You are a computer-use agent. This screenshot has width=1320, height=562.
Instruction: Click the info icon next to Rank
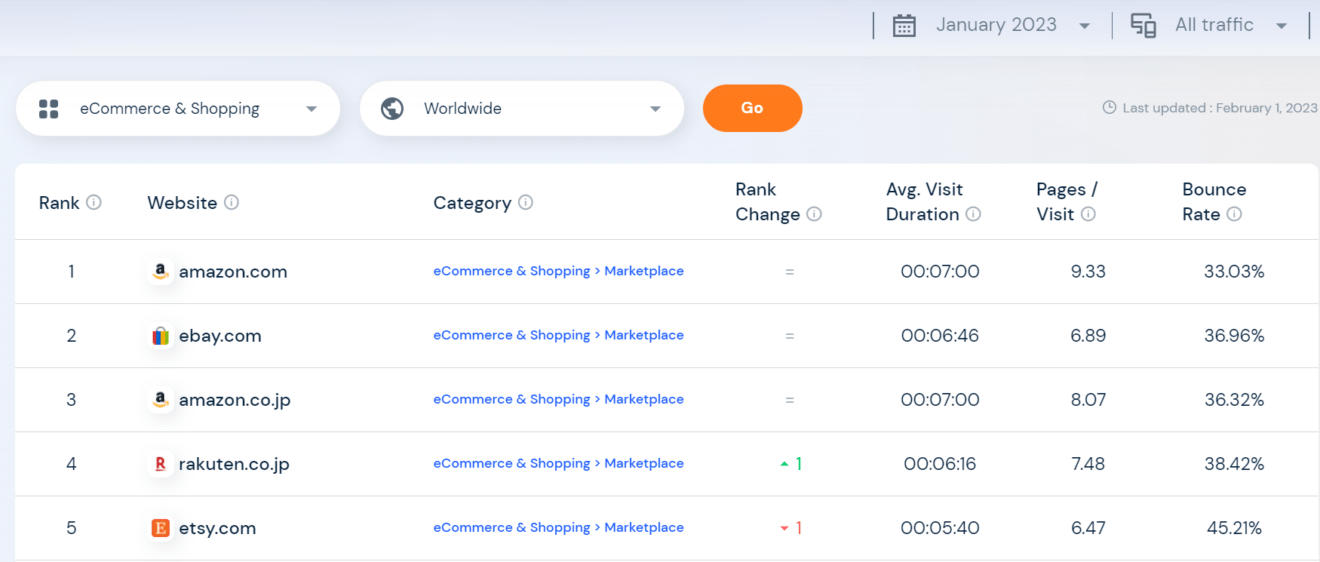click(x=94, y=202)
